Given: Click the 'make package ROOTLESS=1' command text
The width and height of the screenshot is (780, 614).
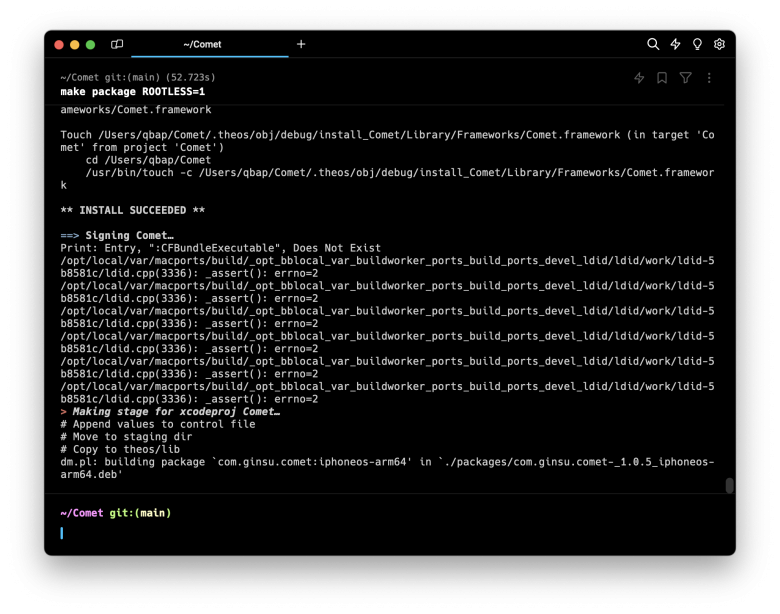Looking at the screenshot, I should coord(133,92).
